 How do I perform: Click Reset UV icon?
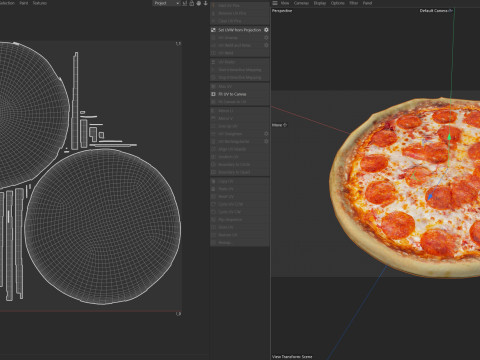pos(213,197)
